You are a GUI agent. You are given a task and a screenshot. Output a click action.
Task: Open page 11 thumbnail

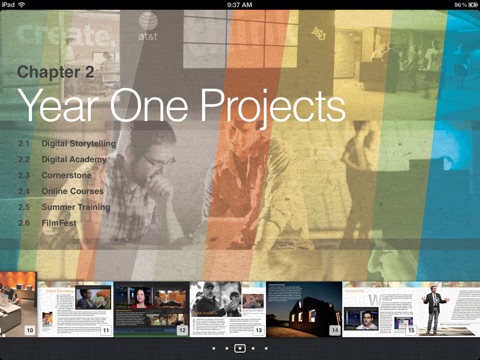pyautogui.click(x=75, y=309)
